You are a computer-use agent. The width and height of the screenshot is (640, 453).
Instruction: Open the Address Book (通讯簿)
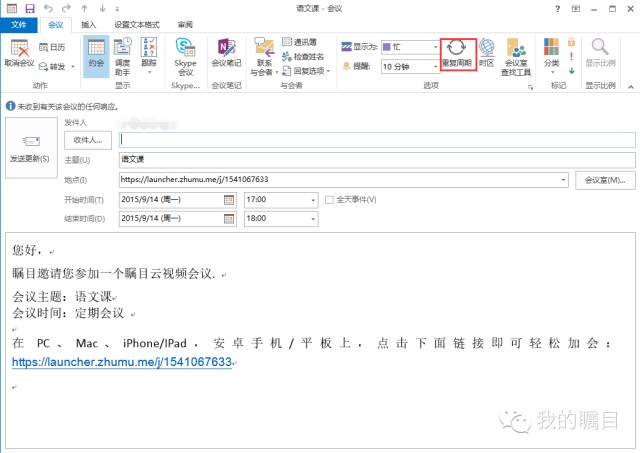pyautogui.click(x=299, y=42)
